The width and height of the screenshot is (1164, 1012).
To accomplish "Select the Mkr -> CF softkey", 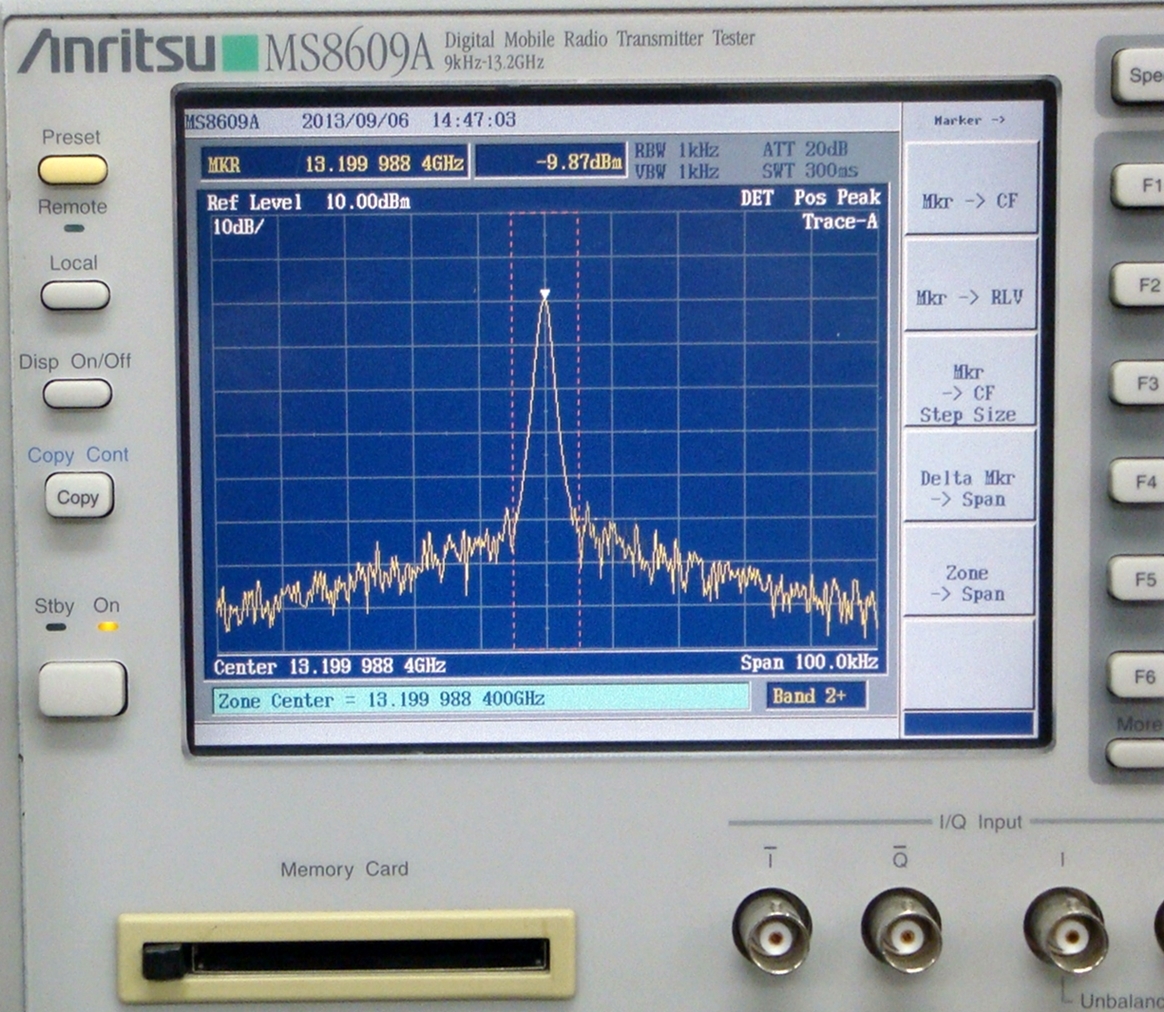I will coord(970,189).
